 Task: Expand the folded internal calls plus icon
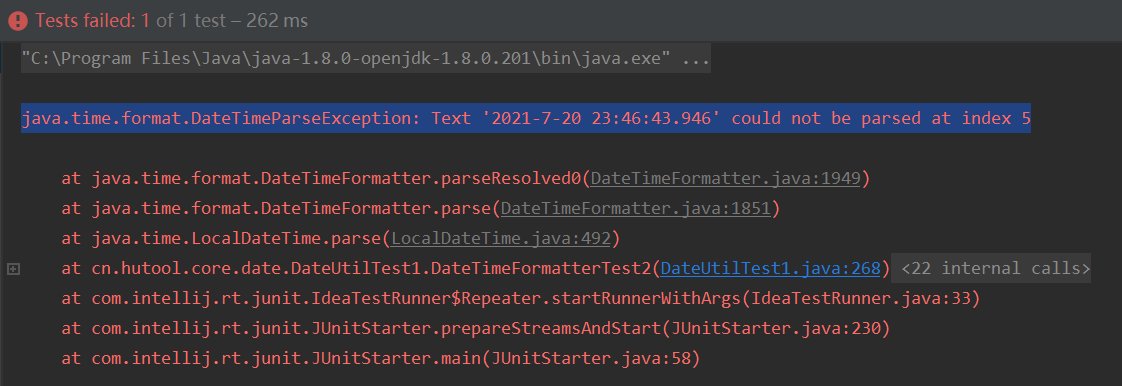point(12,269)
